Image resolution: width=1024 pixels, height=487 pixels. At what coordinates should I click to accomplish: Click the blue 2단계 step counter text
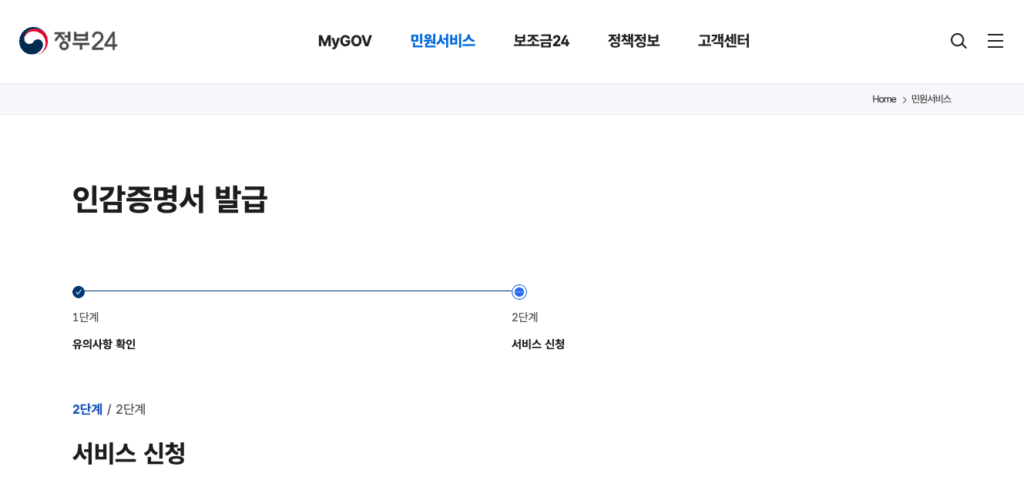click(87, 409)
